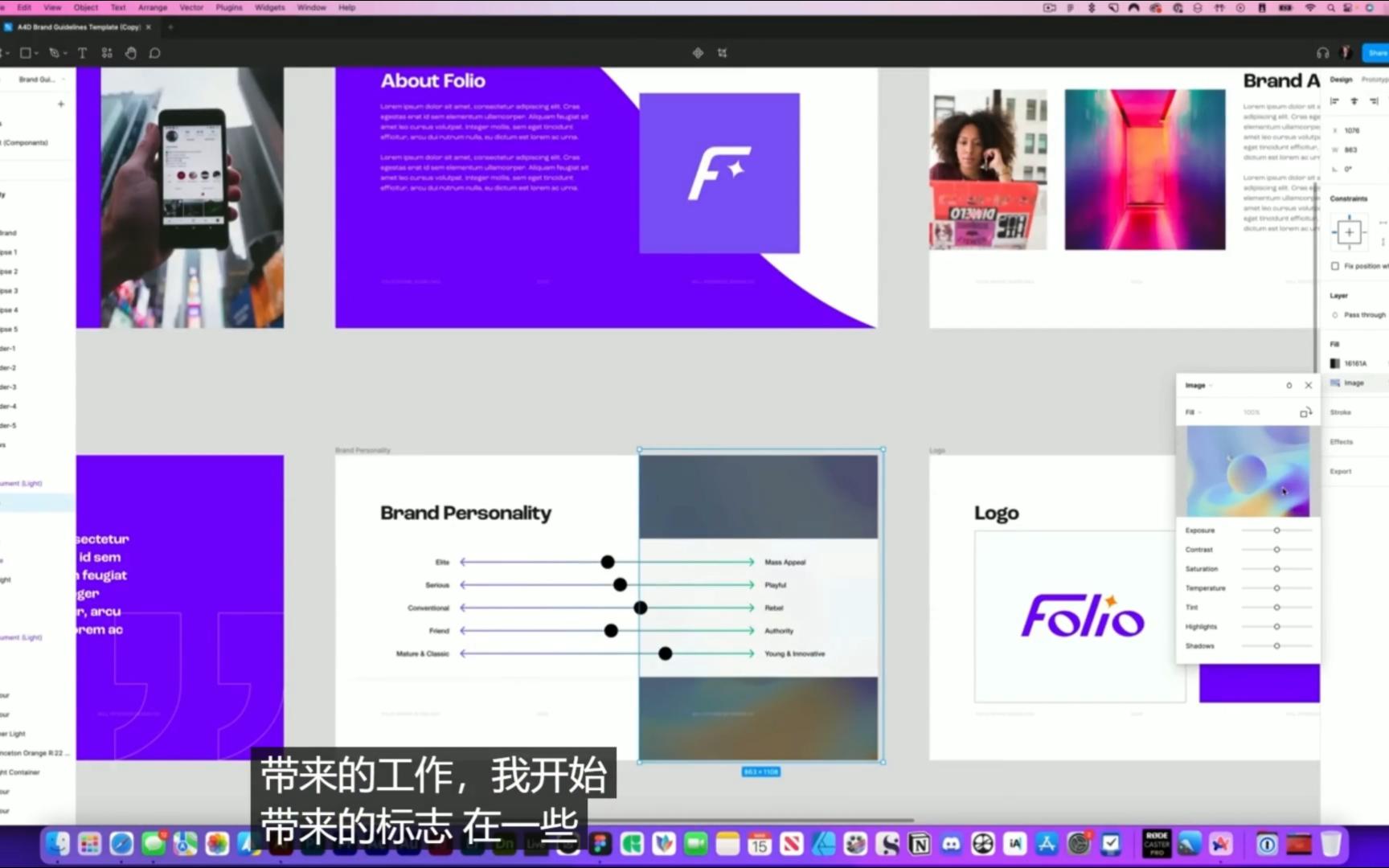Open Trash in the Dock

coord(1331,844)
